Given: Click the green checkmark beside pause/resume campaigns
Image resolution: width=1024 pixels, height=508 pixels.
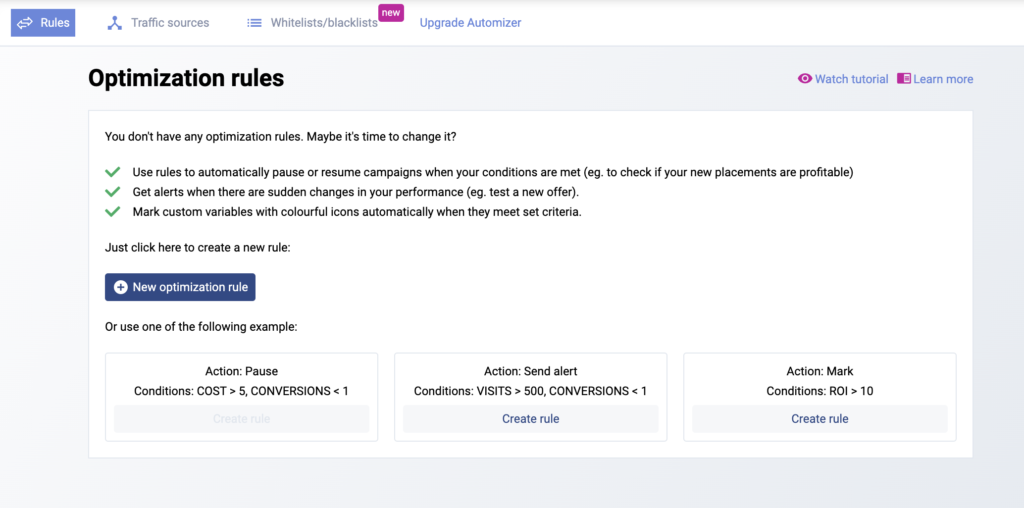Looking at the screenshot, I should [113, 172].
